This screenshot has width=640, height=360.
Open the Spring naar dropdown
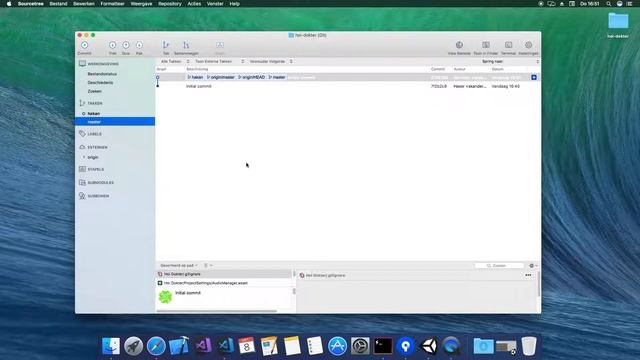tap(510, 61)
